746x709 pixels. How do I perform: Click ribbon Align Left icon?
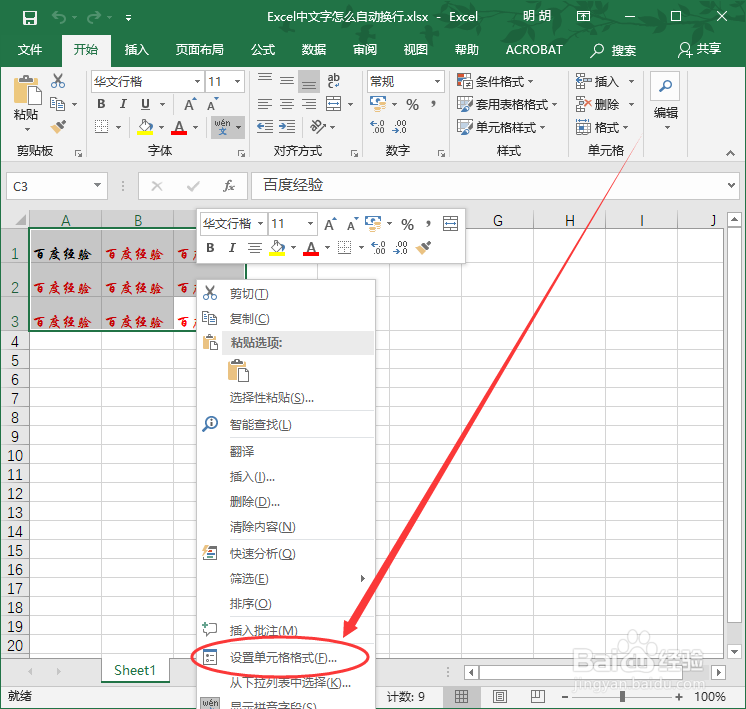(265, 104)
